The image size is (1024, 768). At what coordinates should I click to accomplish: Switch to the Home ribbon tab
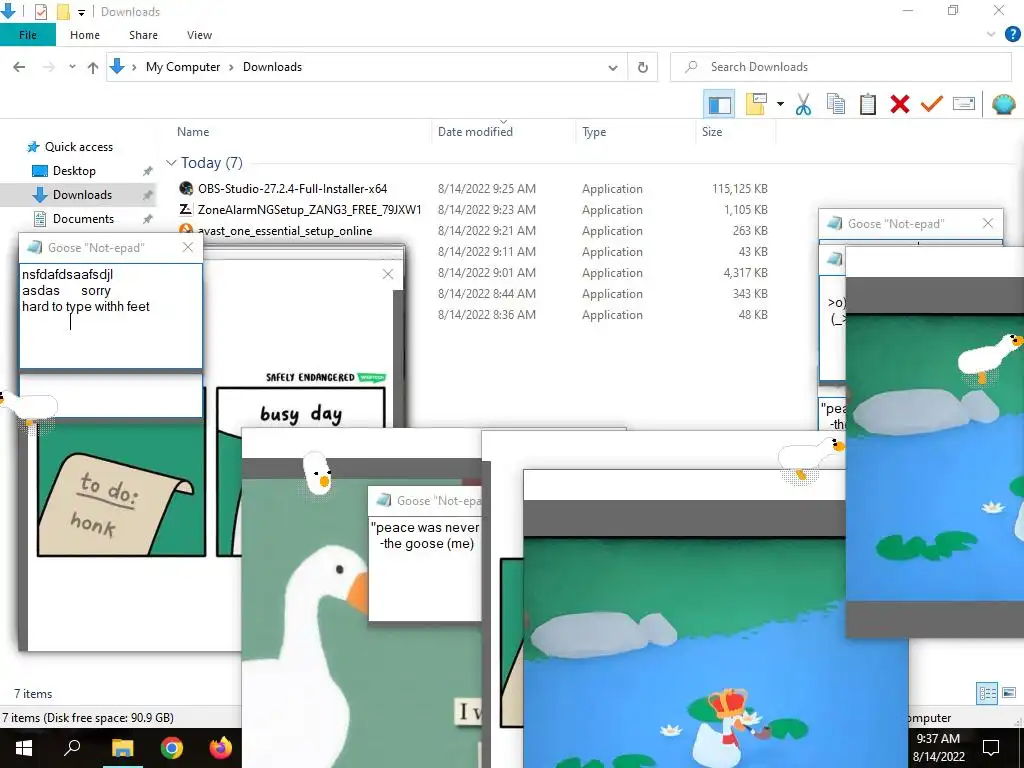tap(85, 35)
